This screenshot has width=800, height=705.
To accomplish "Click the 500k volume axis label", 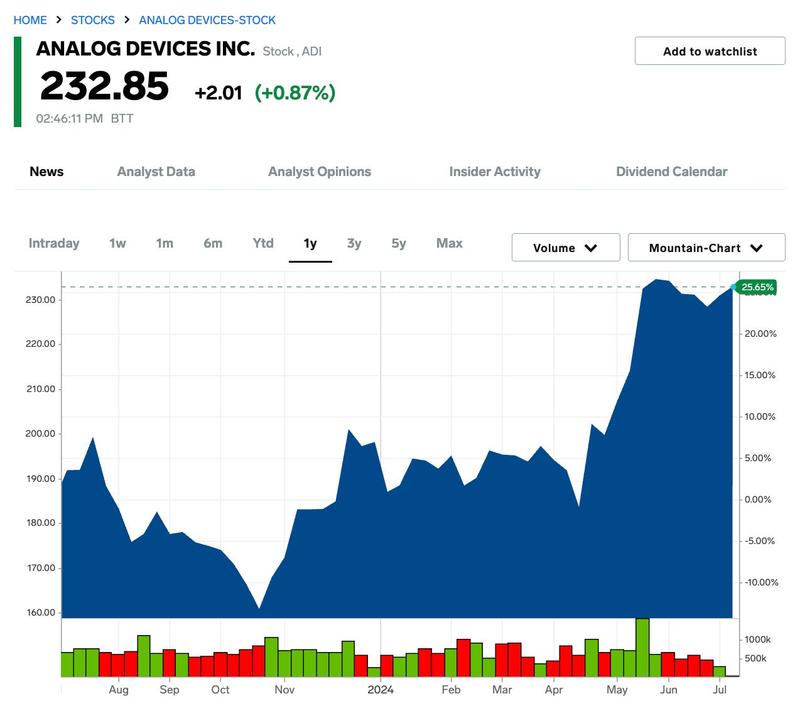I will (x=756, y=659).
